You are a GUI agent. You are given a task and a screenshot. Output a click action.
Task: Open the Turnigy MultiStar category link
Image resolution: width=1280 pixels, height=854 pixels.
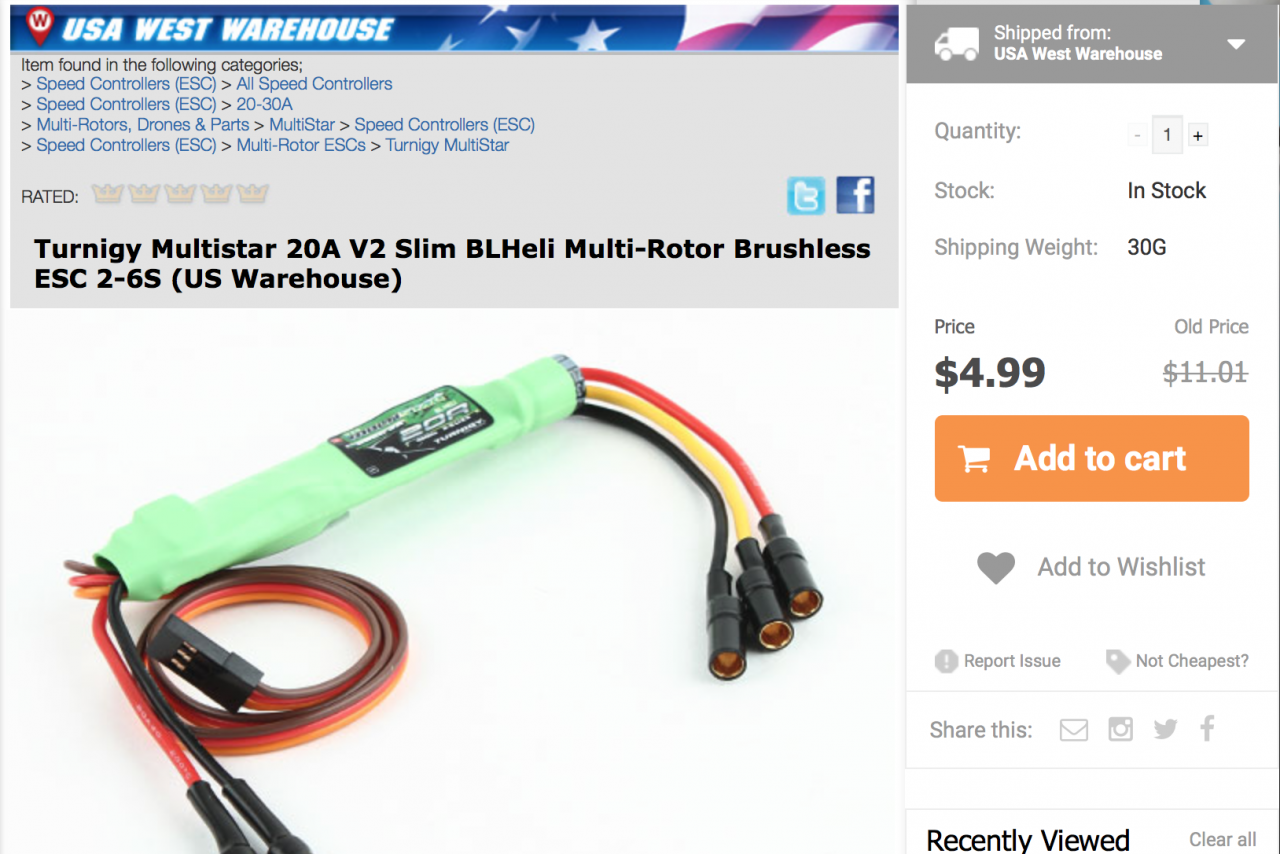[447, 145]
